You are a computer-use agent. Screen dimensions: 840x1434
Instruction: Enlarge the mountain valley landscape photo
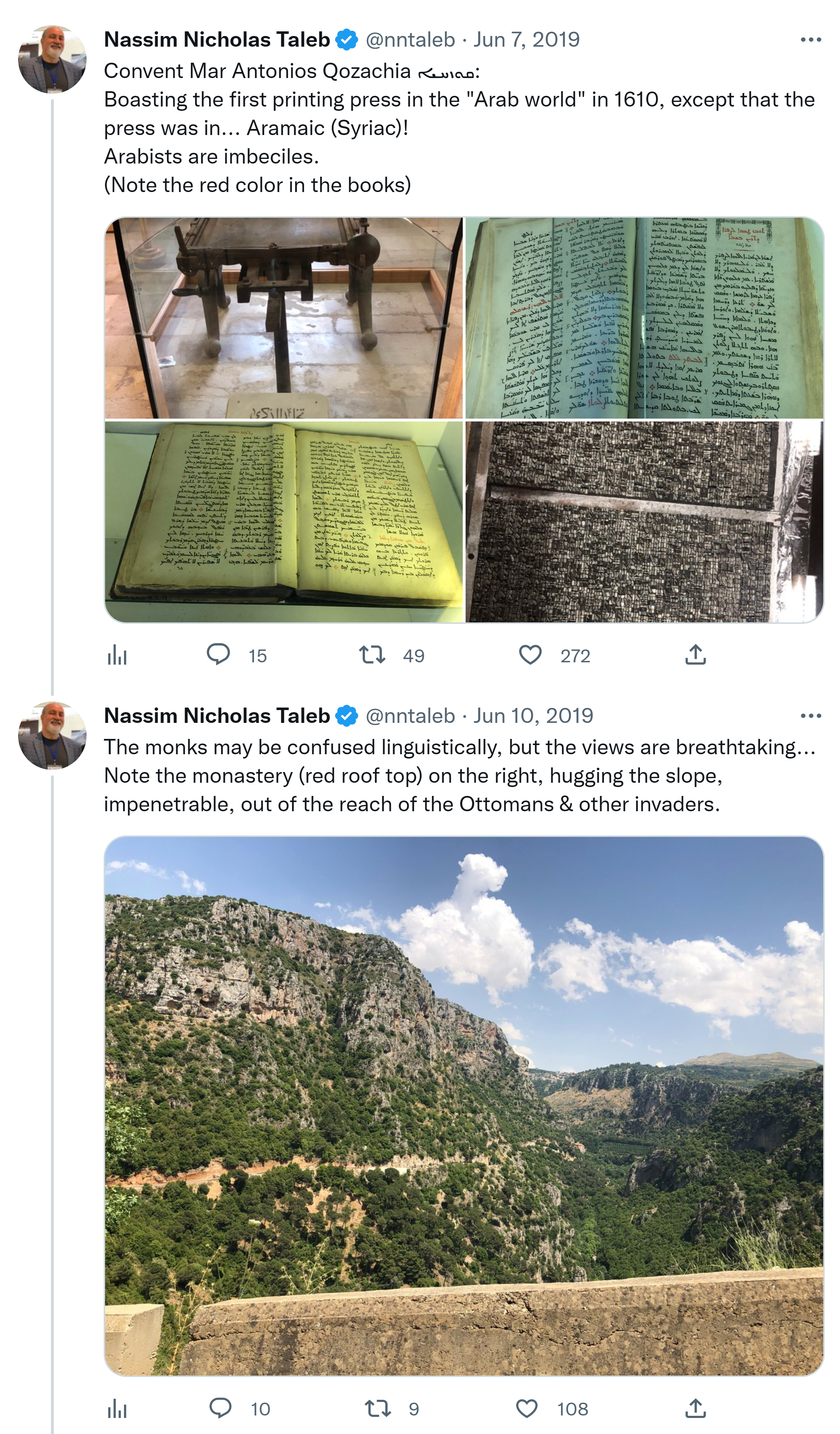coord(464,1105)
